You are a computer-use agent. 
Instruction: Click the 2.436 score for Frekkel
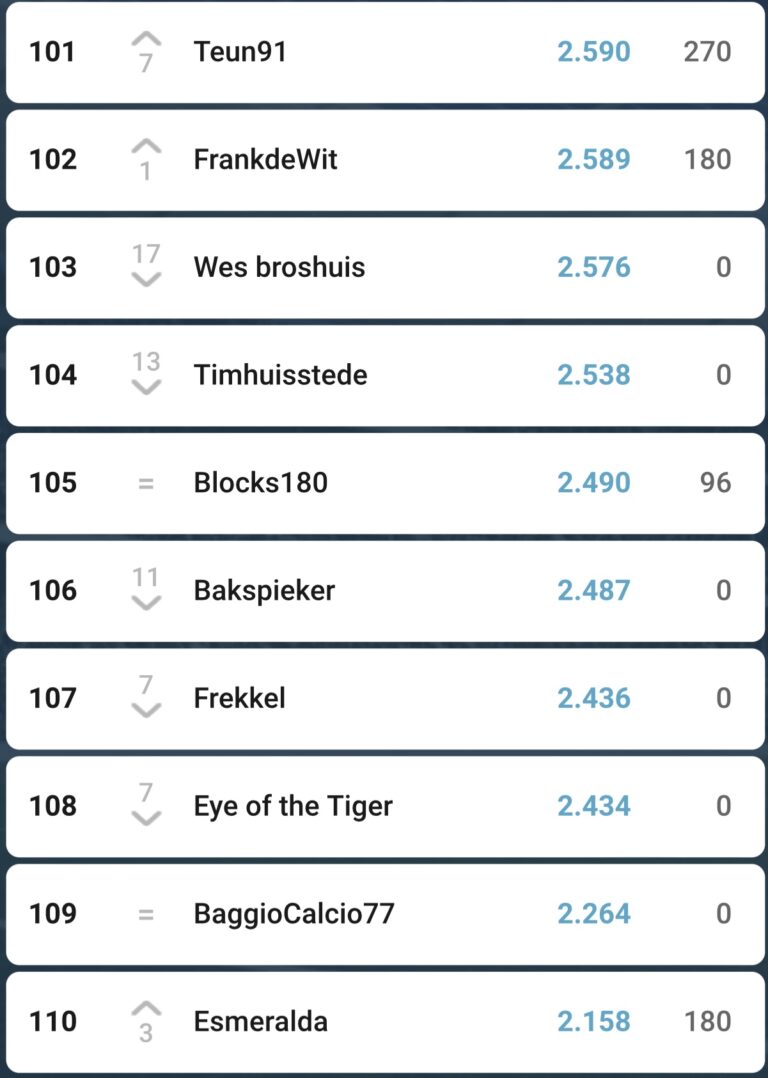594,698
